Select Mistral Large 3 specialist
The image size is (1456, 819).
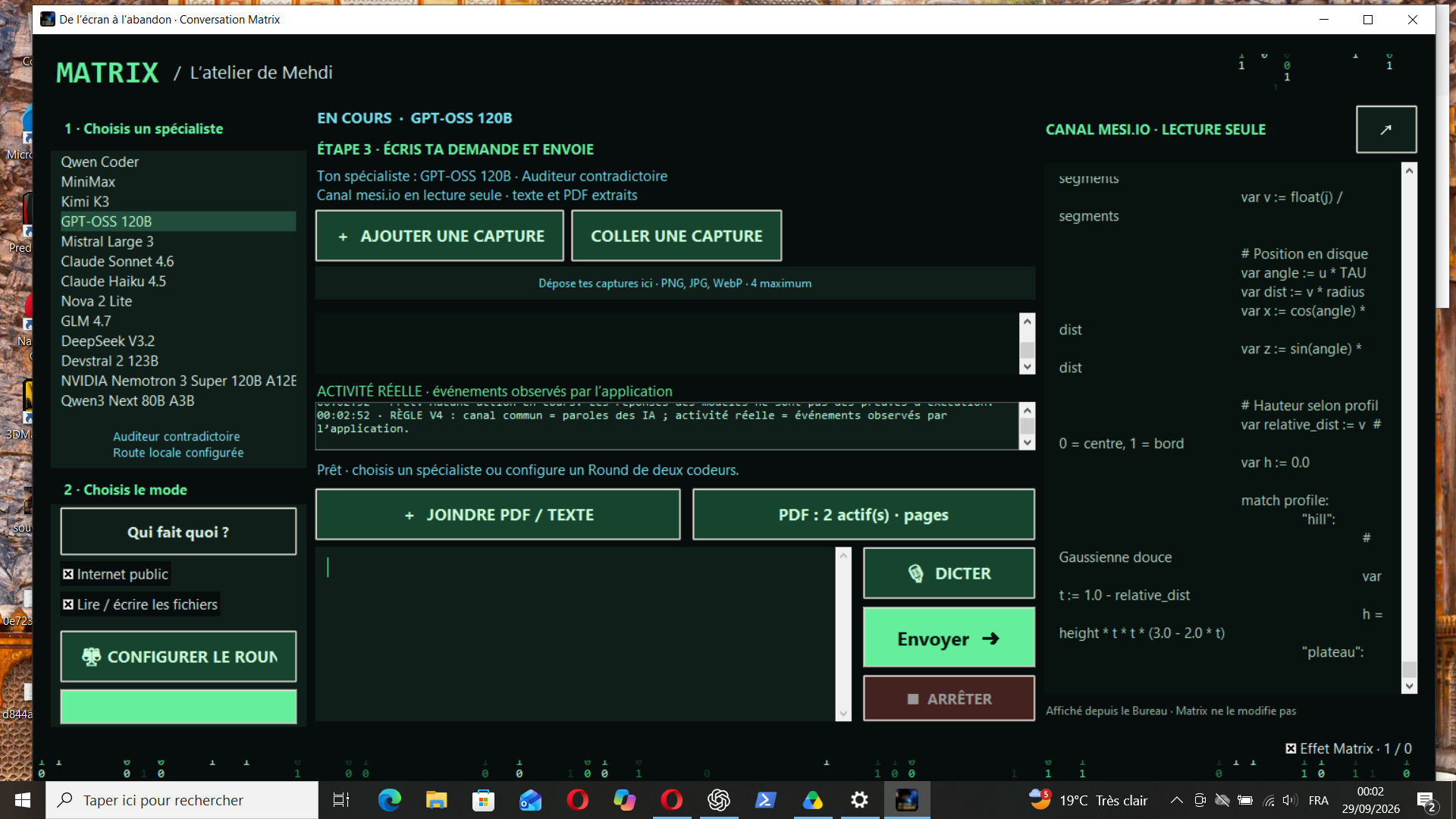coord(178,241)
